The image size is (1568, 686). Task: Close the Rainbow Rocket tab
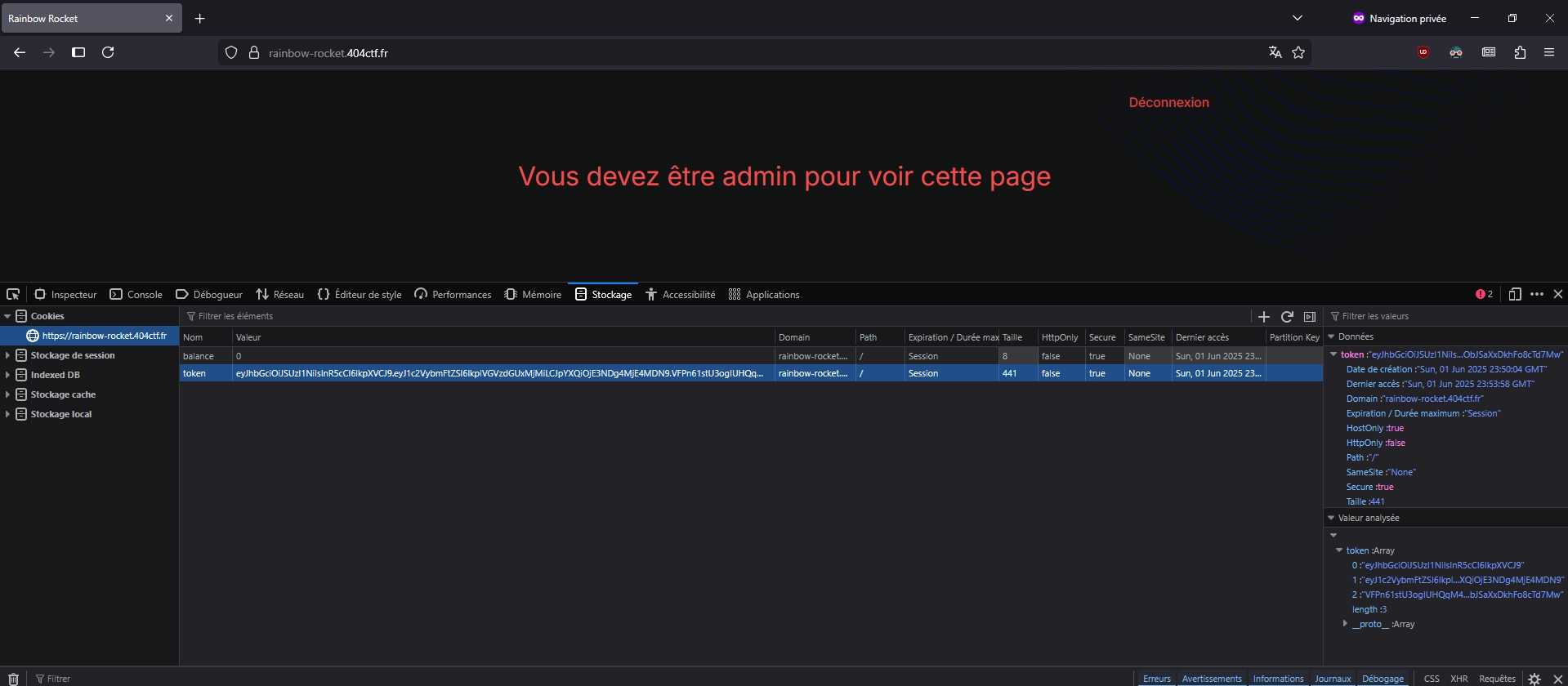(x=169, y=18)
